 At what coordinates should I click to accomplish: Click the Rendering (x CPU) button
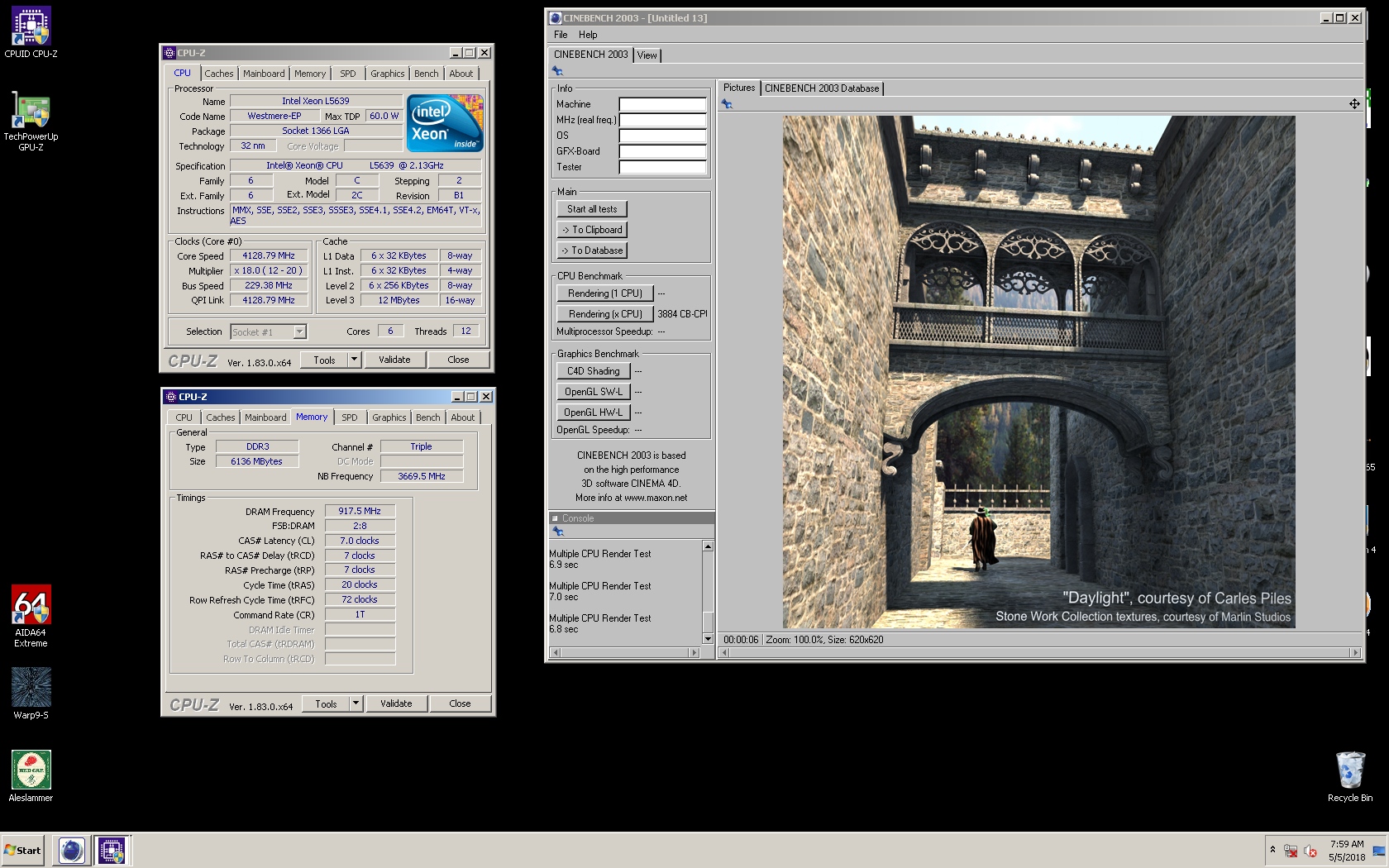point(605,314)
